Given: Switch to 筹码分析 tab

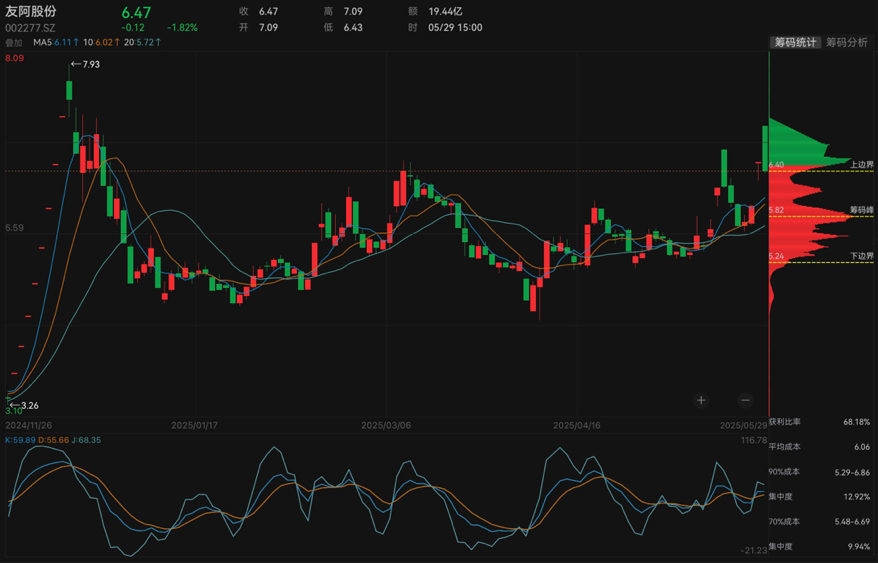Looking at the screenshot, I should click(x=847, y=43).
